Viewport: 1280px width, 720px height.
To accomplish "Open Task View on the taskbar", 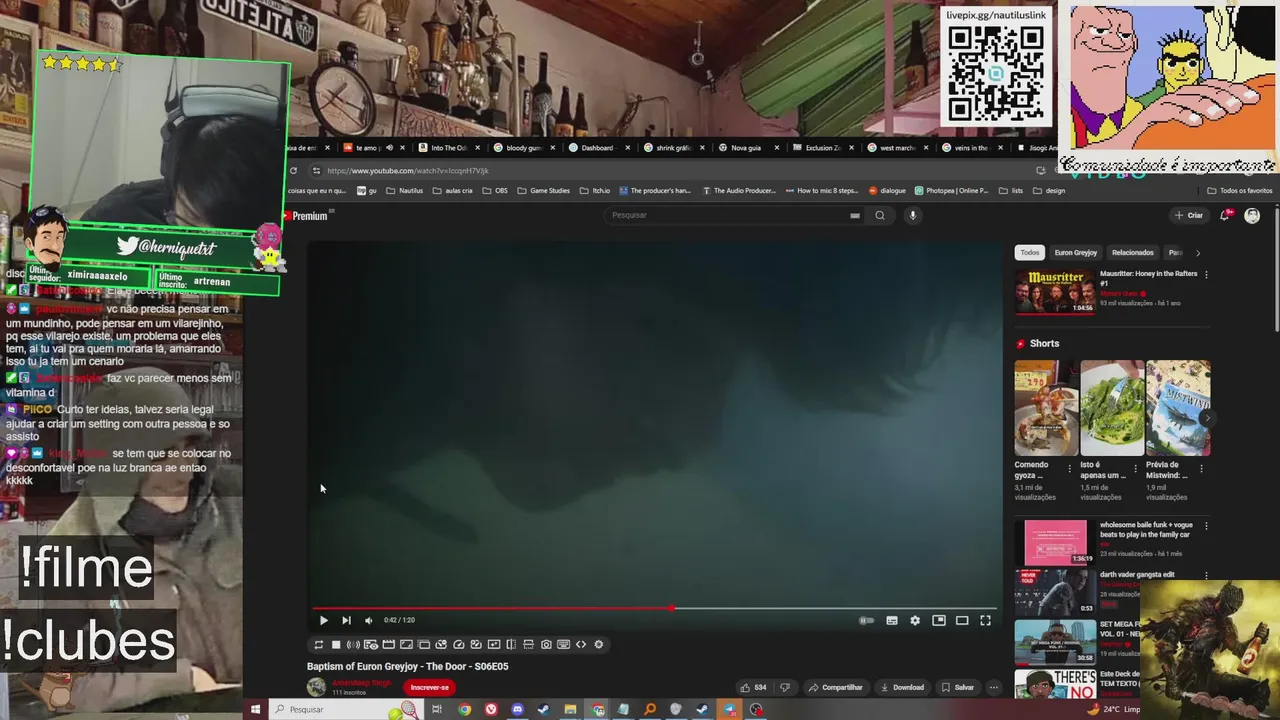I will tap(437, 710).
